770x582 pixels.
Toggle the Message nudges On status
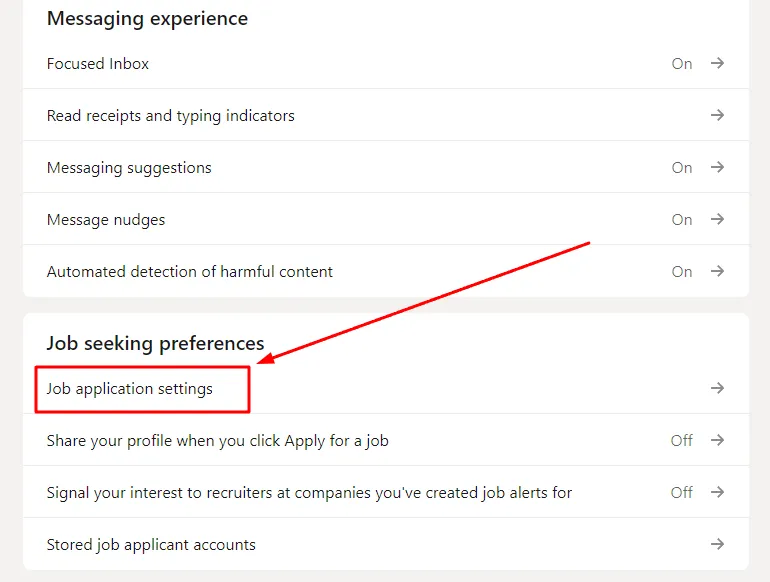pyautogui.click(x=682, y=219)
